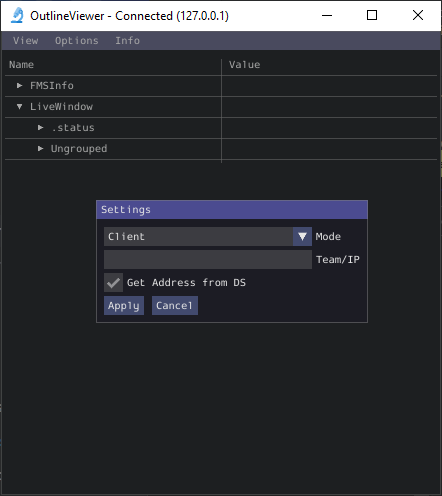442x496 pixels.
Task: Click the Team/IP label text
Action: (338, 260)
